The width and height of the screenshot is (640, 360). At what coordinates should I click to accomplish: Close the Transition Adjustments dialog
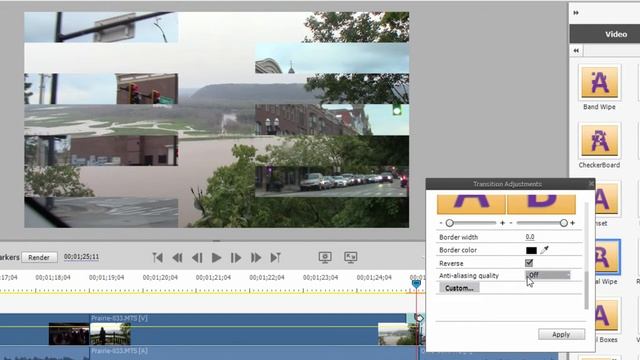[x=591, y=184]
